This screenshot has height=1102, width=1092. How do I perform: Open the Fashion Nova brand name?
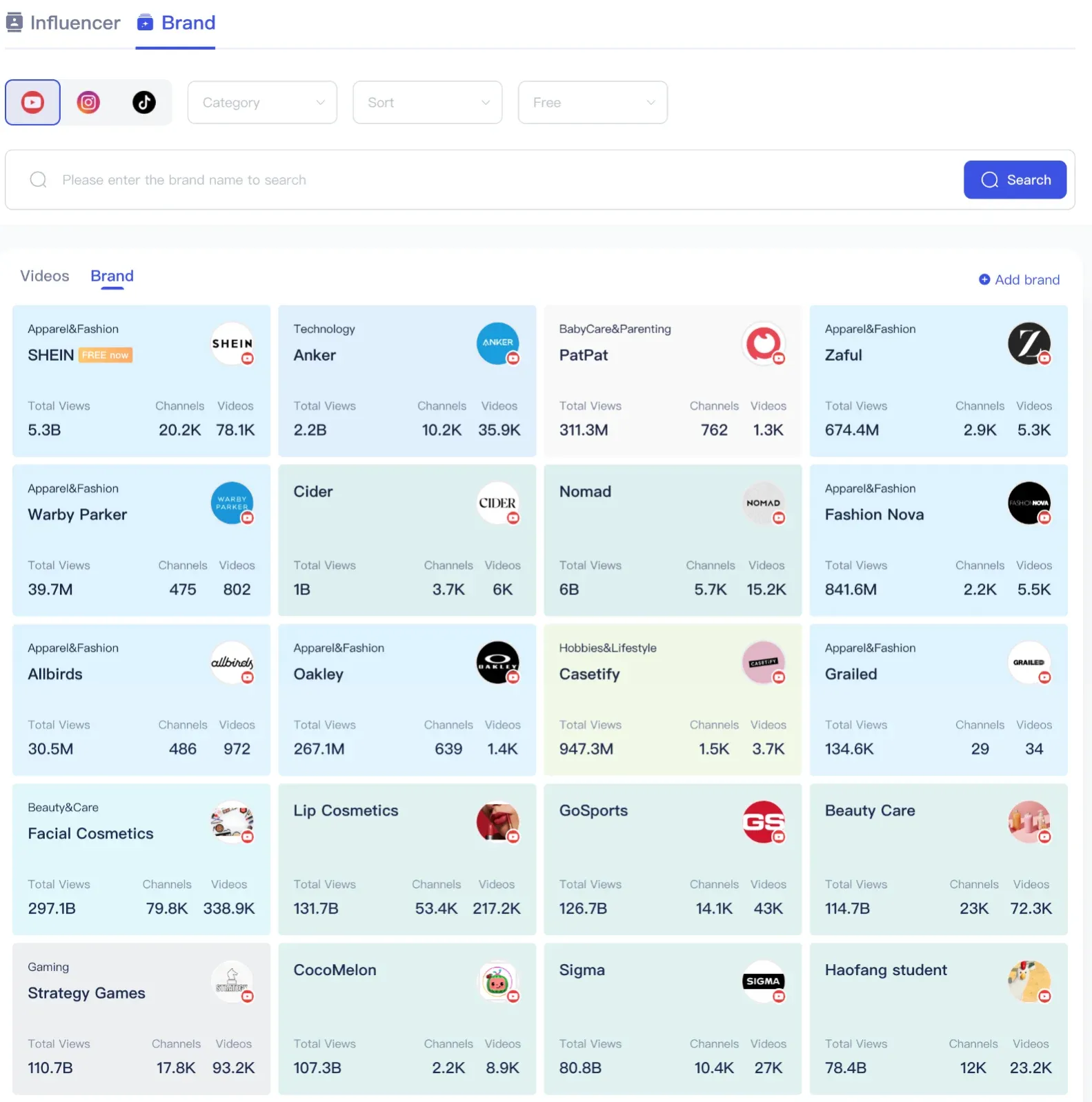874,514
